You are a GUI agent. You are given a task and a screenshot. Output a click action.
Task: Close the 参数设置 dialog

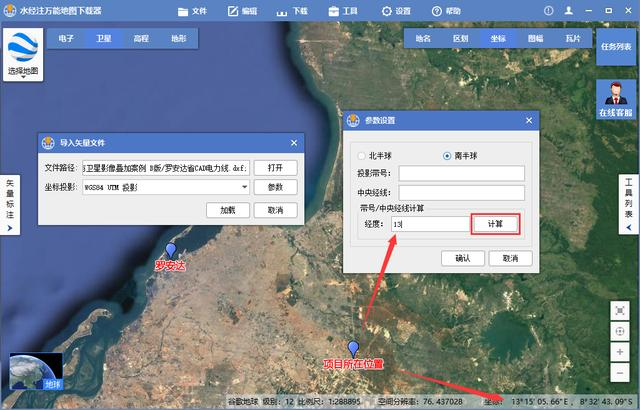click(x=529, y=121)
